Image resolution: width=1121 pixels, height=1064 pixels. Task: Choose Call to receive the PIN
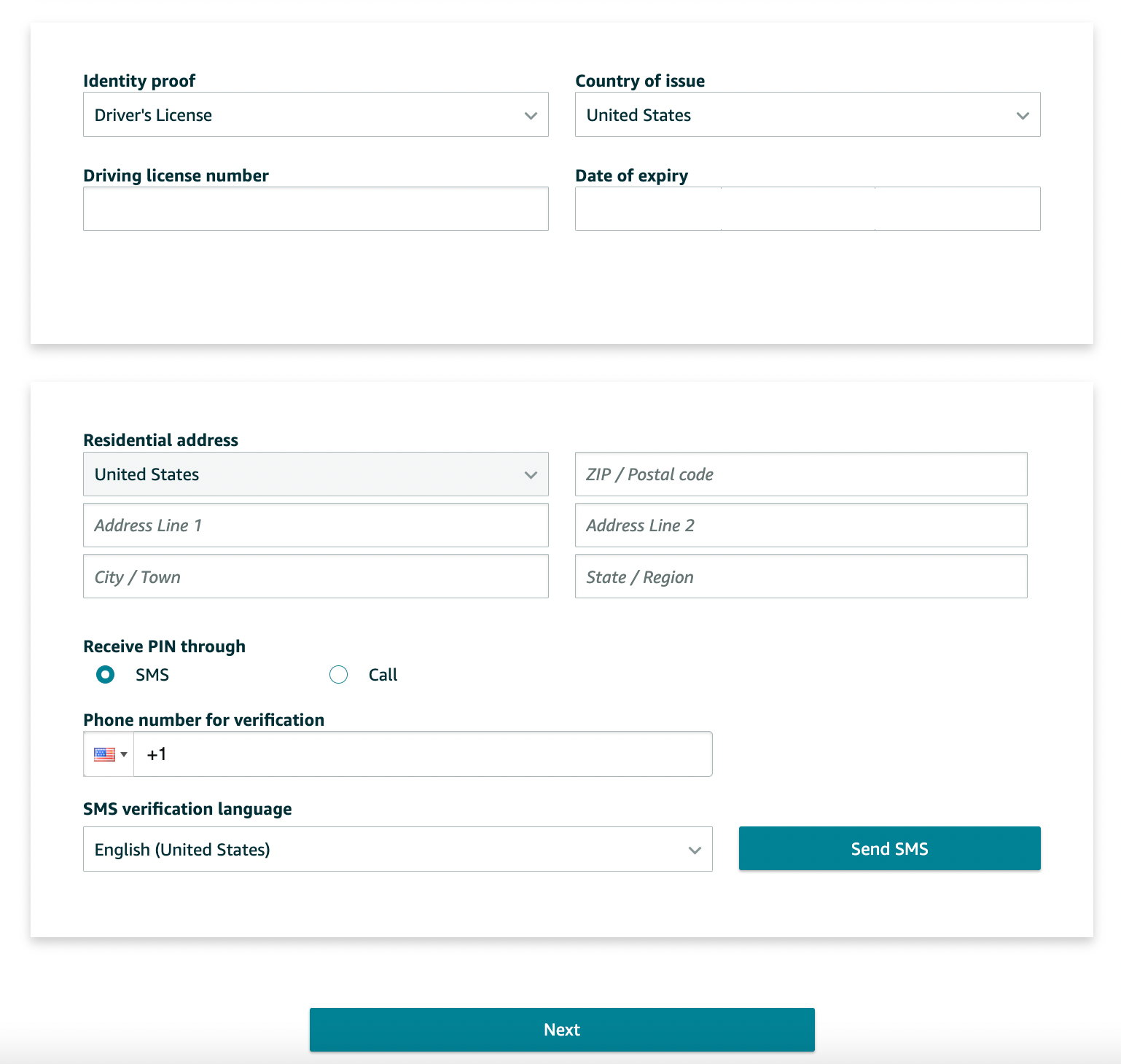click(x=339, y=675)
